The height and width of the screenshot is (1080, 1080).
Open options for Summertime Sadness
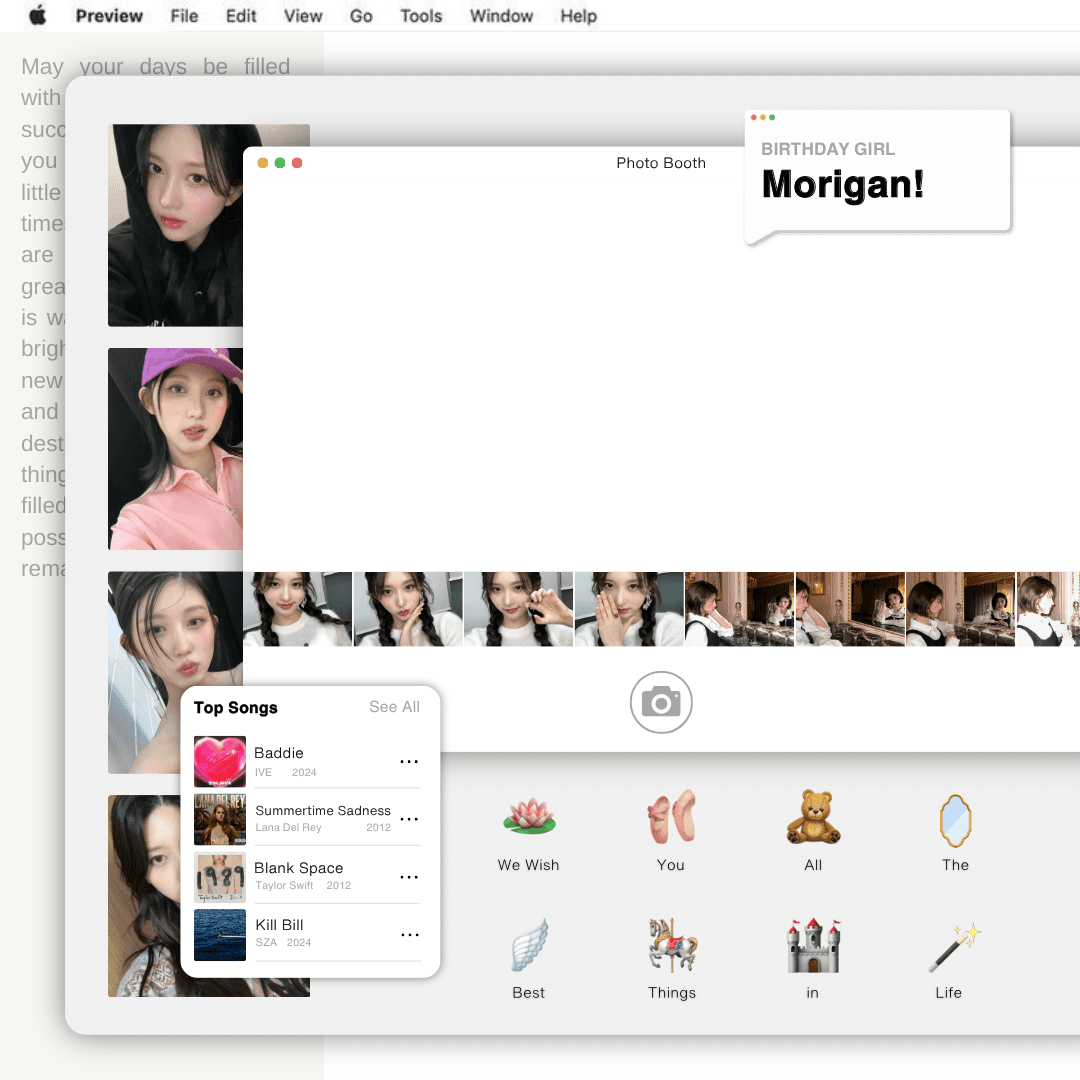click(409, 819)
